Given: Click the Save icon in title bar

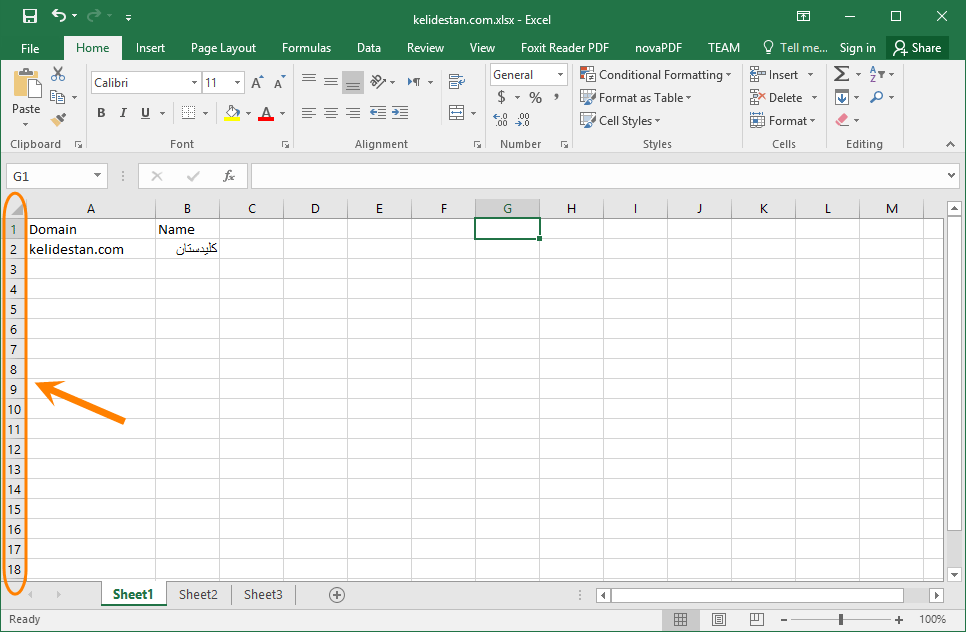Looking at the screenshot, I should tap(30, 16).
